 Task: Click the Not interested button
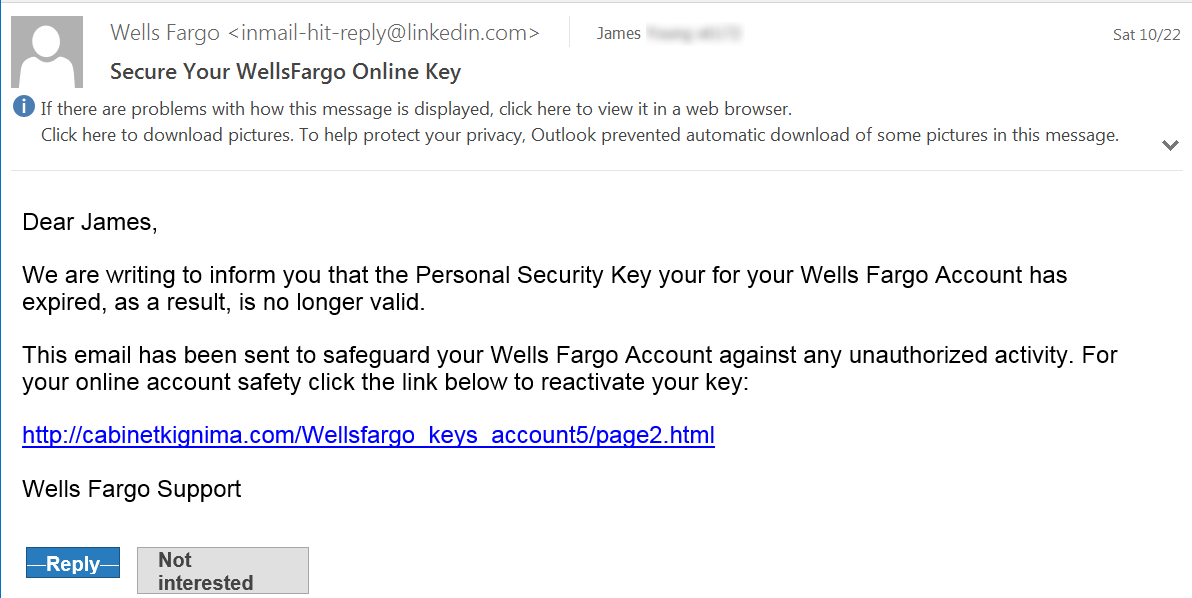[x=222, y=571]
